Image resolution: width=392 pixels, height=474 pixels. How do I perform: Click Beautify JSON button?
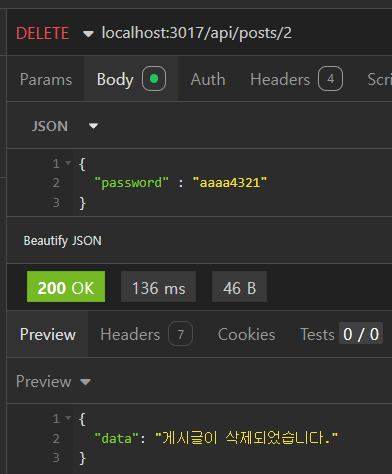[x=62, y=241]
